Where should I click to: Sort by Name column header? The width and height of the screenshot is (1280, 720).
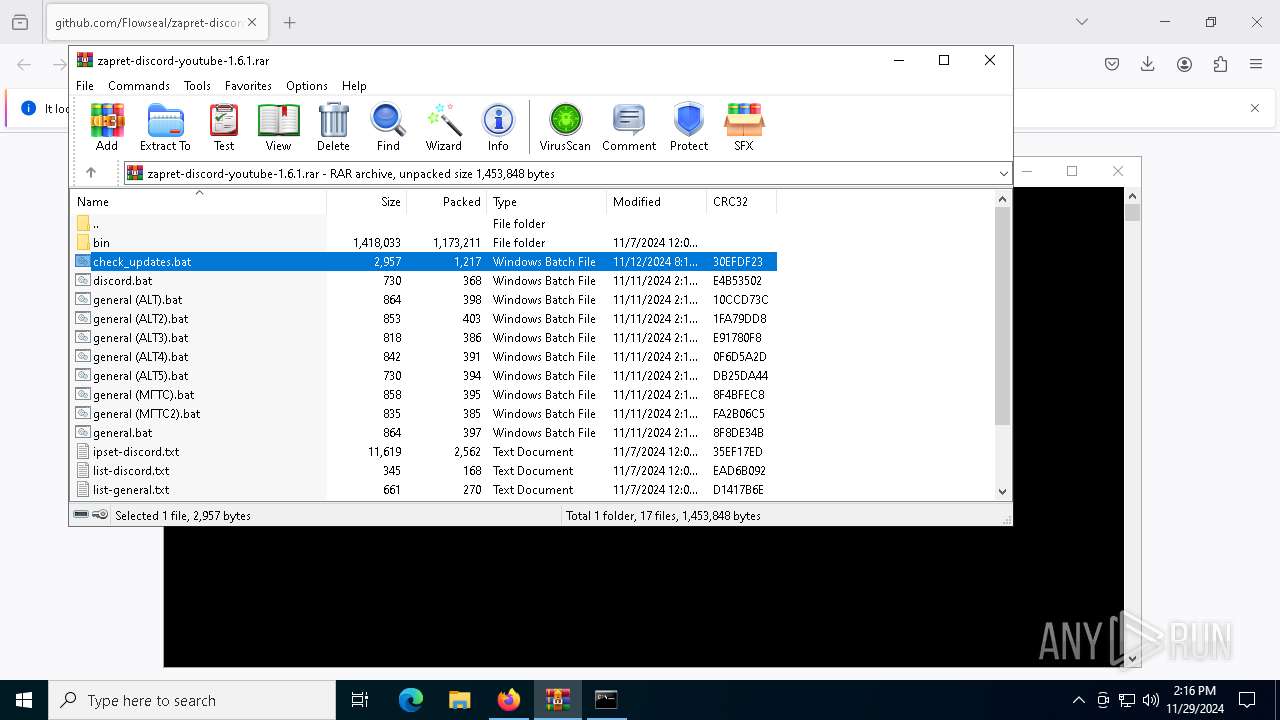pyautogui.click(x=199, y=201)
